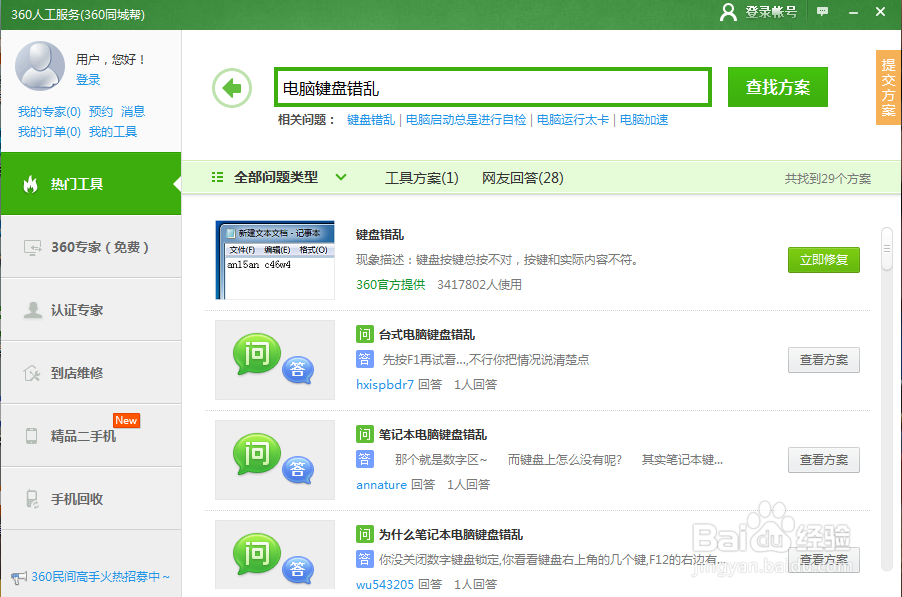This screenshot has width=902, height=597.
Task: Click the 认证专家 sidebar icon
Action: click(35, 309)
